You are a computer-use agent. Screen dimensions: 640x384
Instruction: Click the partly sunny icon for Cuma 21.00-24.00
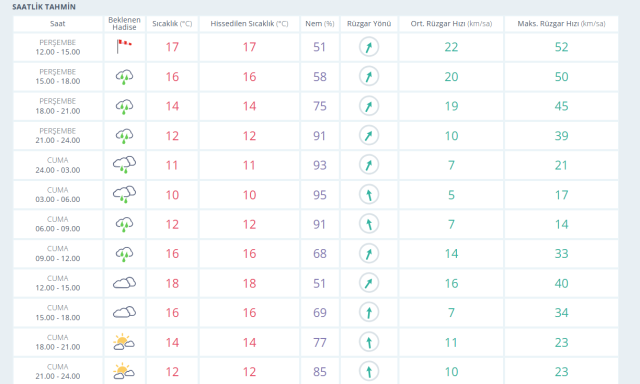tap(123, 371)
